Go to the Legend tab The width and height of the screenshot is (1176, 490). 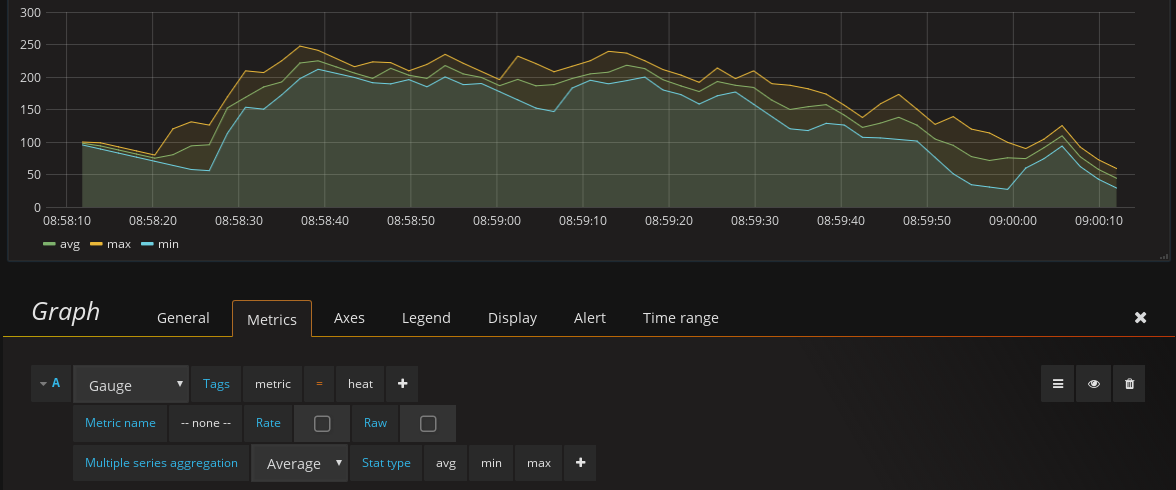click(x=426, y=317)
